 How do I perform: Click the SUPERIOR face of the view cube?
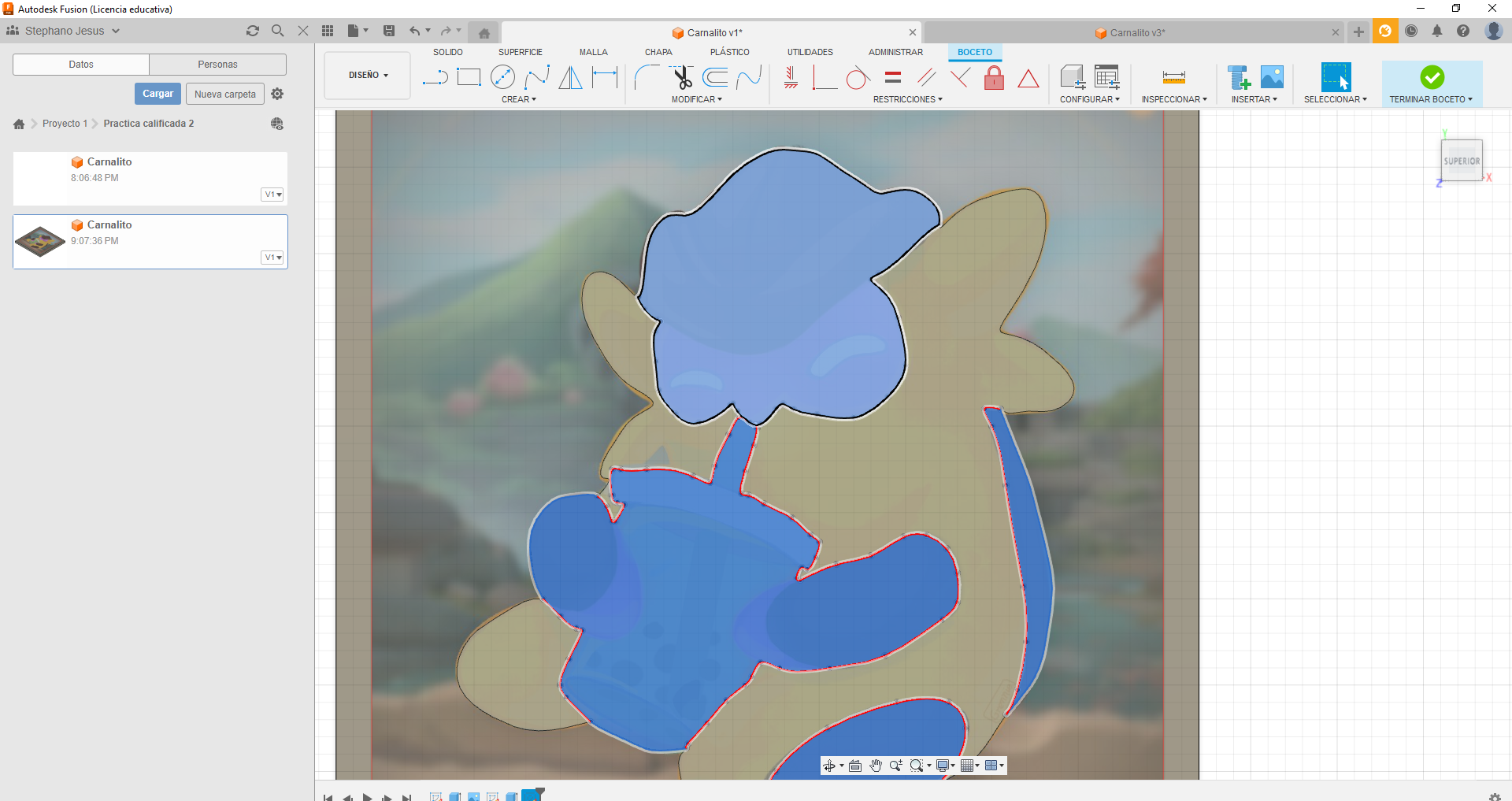point(1462,161)
